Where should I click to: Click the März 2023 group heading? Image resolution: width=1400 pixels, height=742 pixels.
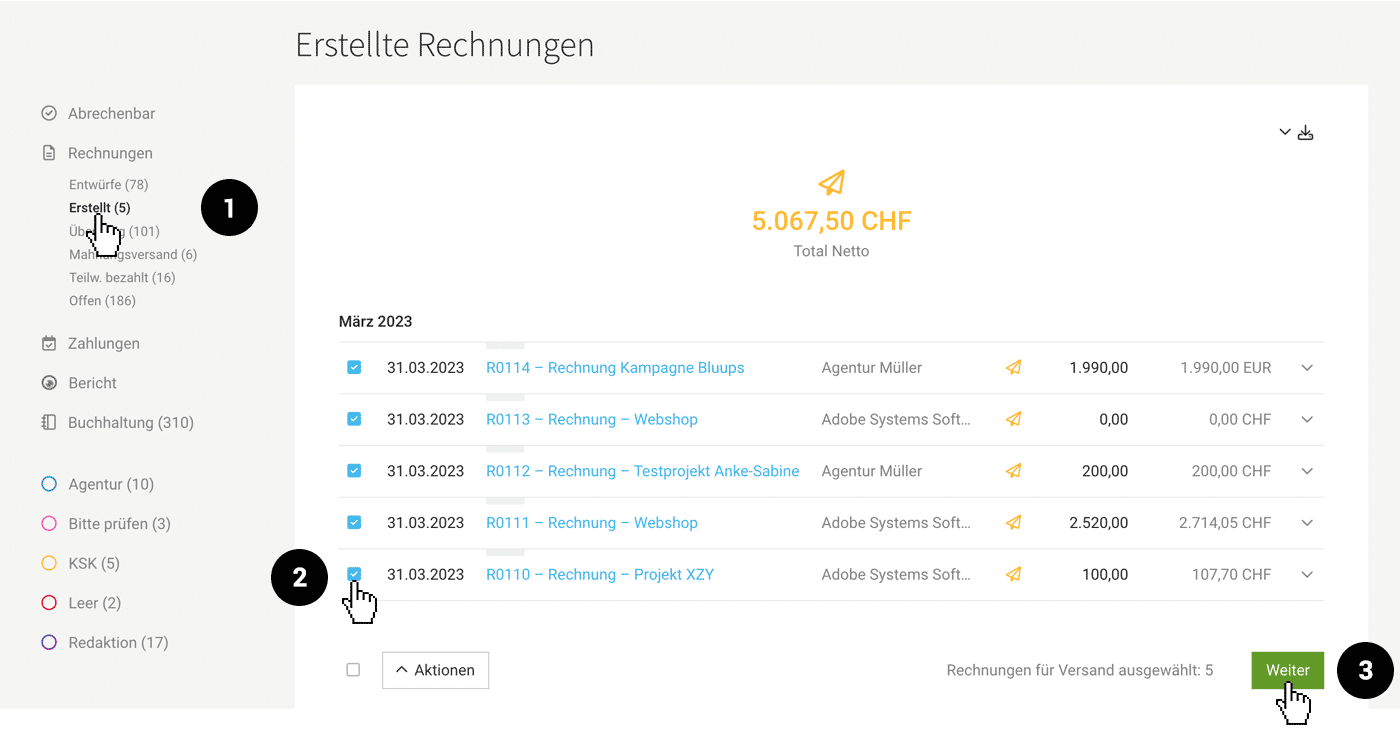pos(375,321)
